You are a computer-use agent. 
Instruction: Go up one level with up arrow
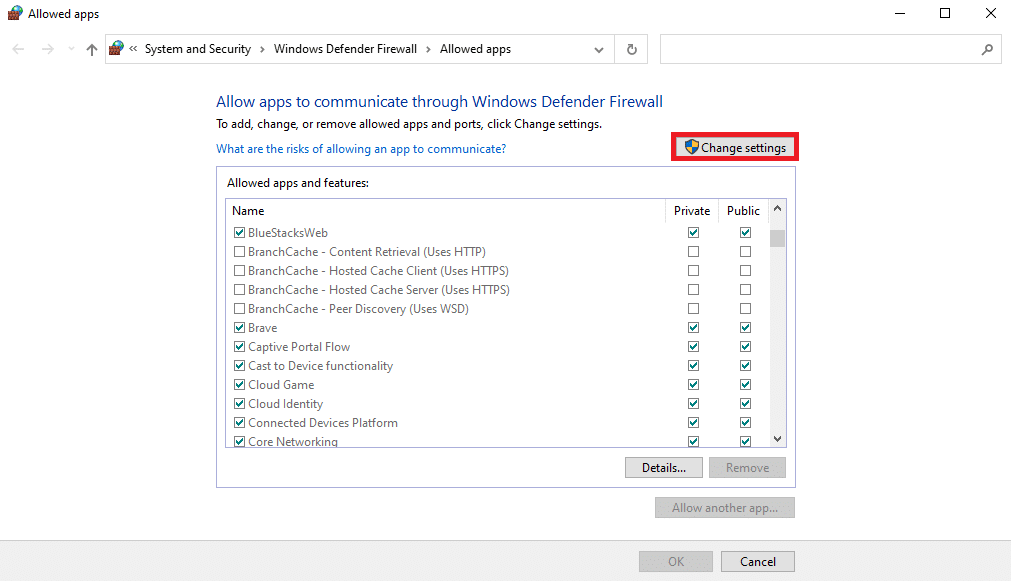(92, 50)
